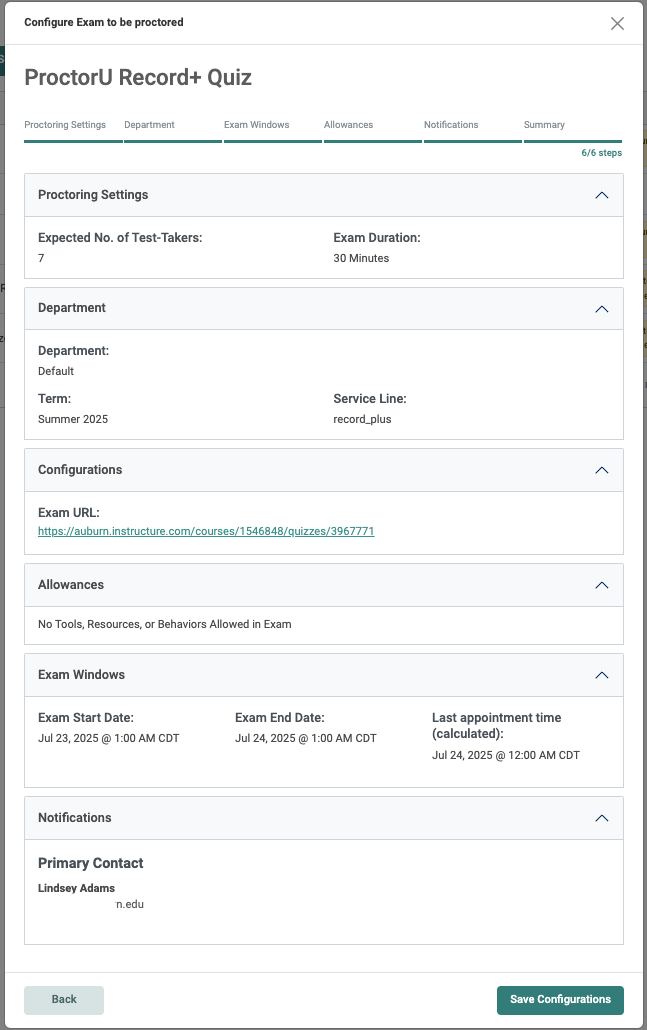Collapse the Exam Windows section chevron
This screenshot has width=647, height=1030.
(x=602, y=675)
